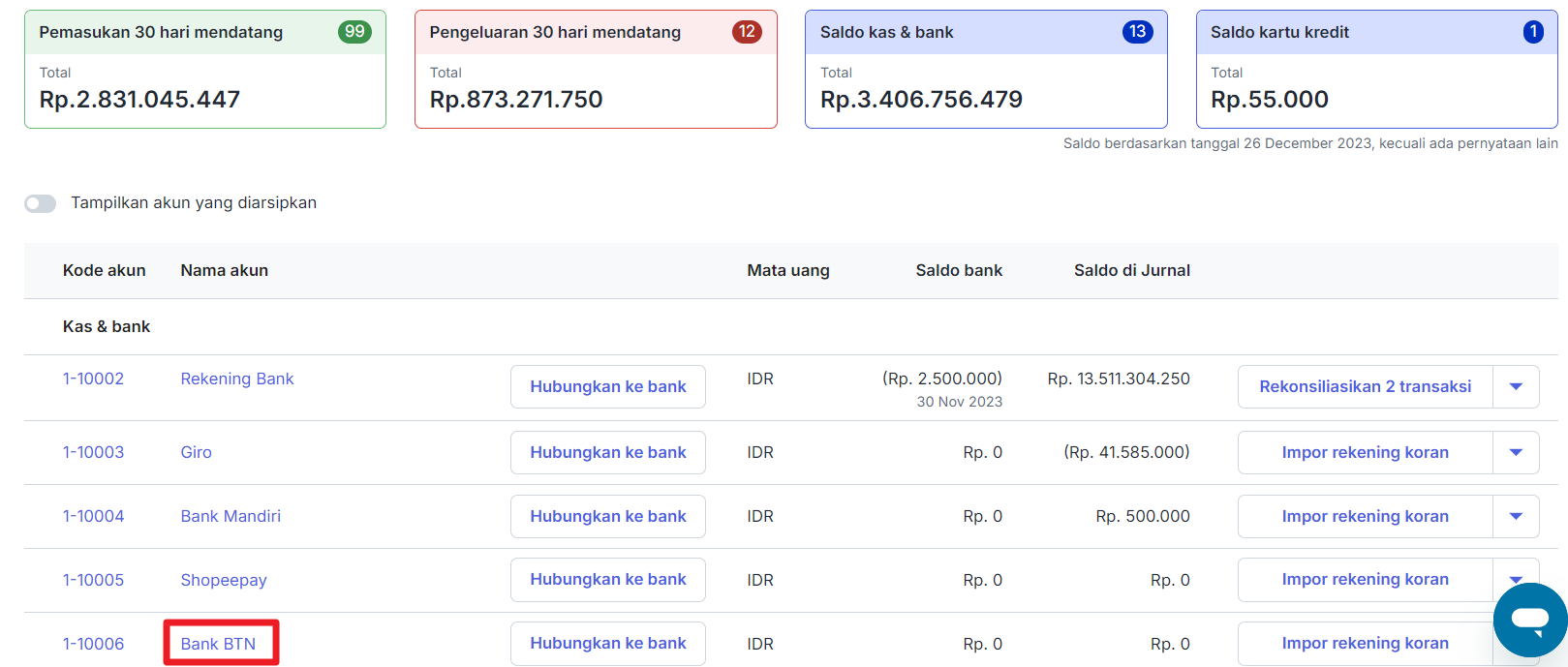
Task: Click the green 99 badge on Pemasukan card
Action: coord(354,32)
